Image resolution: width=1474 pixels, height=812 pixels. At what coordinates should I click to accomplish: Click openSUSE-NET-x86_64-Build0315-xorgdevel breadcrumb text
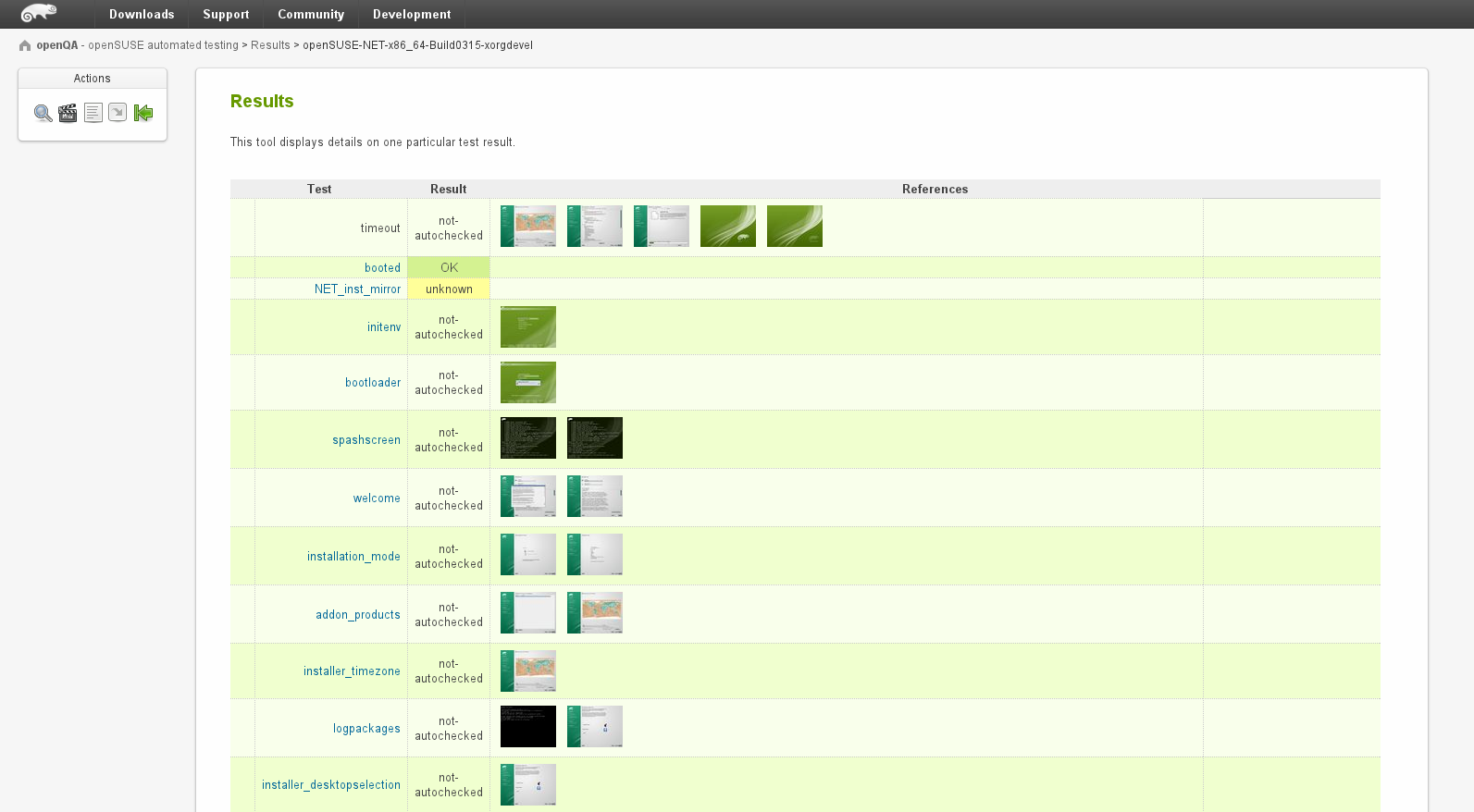pyautogui.click(x=418, y=45)
